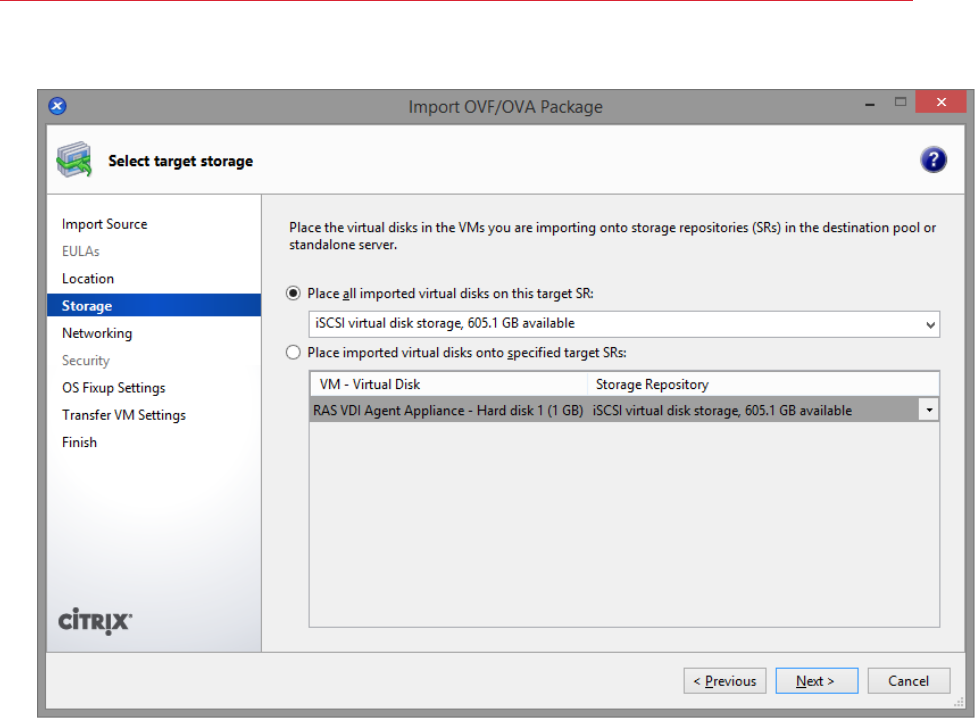Click the 'VM - Virtual Disk' column header
This screenshot has height=720, width=978.
click(448, 384)
